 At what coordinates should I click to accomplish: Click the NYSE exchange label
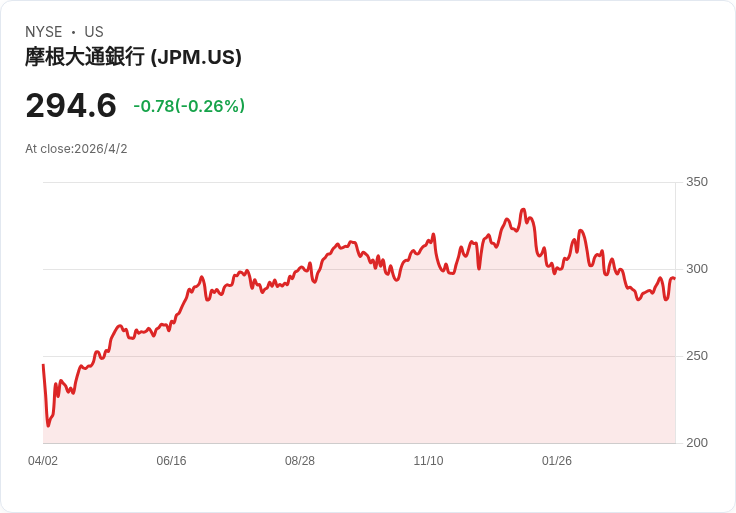(44, 32)
